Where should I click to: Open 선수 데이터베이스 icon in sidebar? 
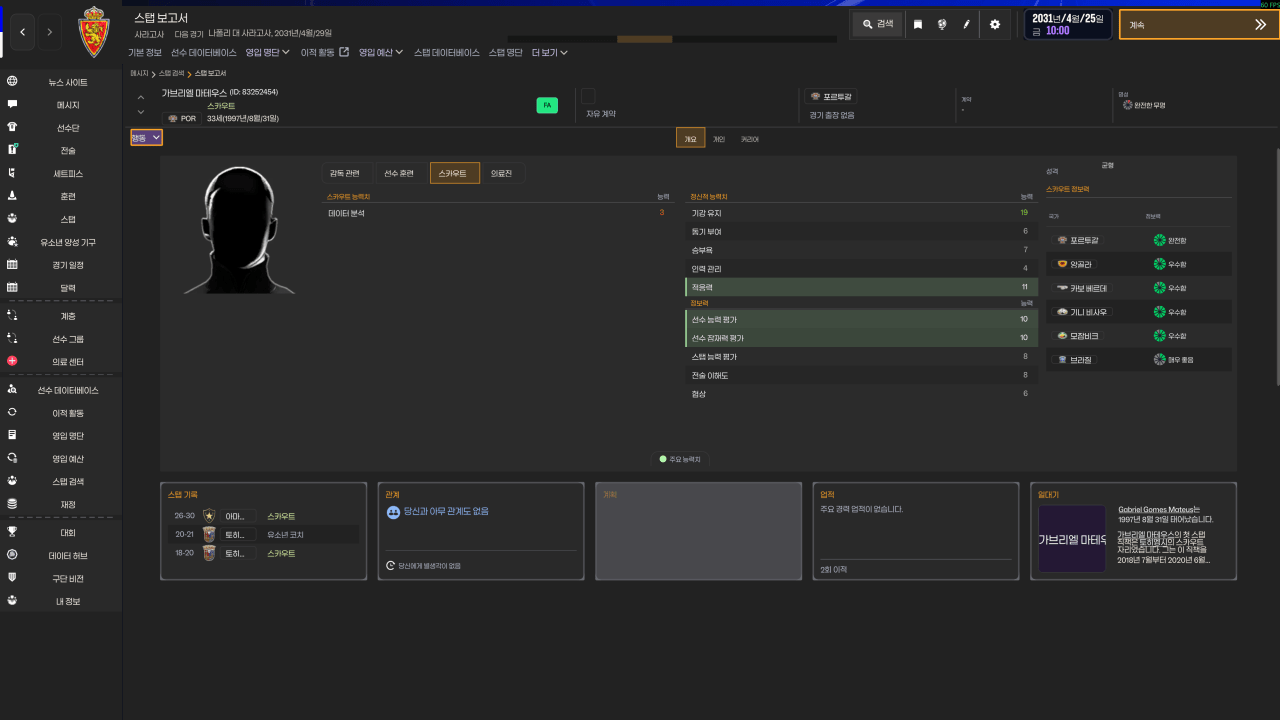(12, 390)
